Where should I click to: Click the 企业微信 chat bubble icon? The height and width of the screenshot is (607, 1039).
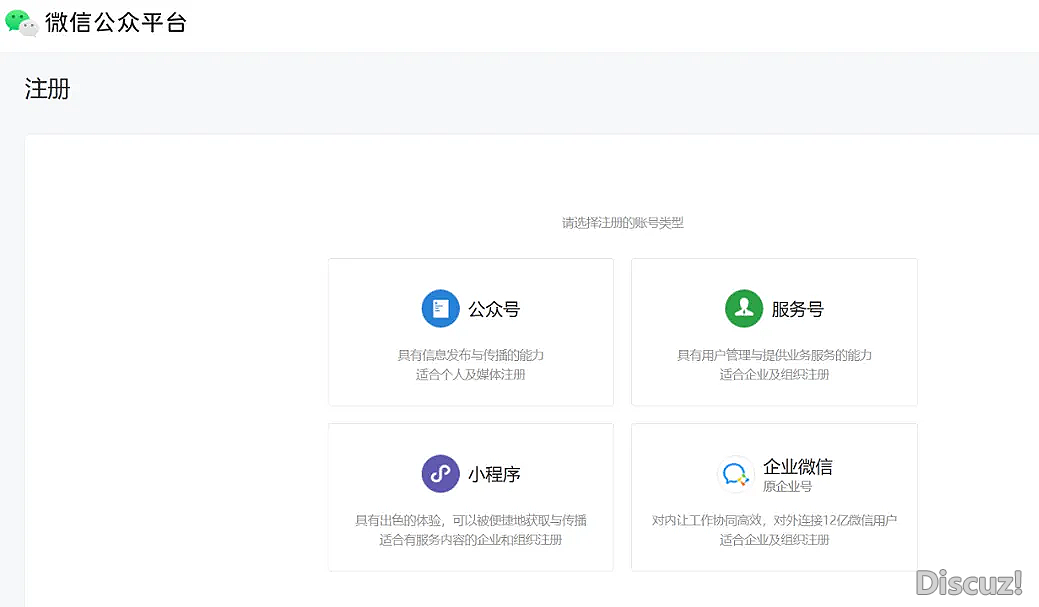(x=736, y=474)
